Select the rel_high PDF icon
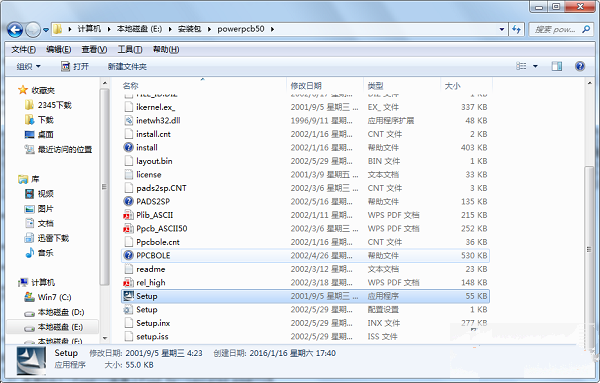This screenshot has width=600, height=383. click(x=128, y=282)
